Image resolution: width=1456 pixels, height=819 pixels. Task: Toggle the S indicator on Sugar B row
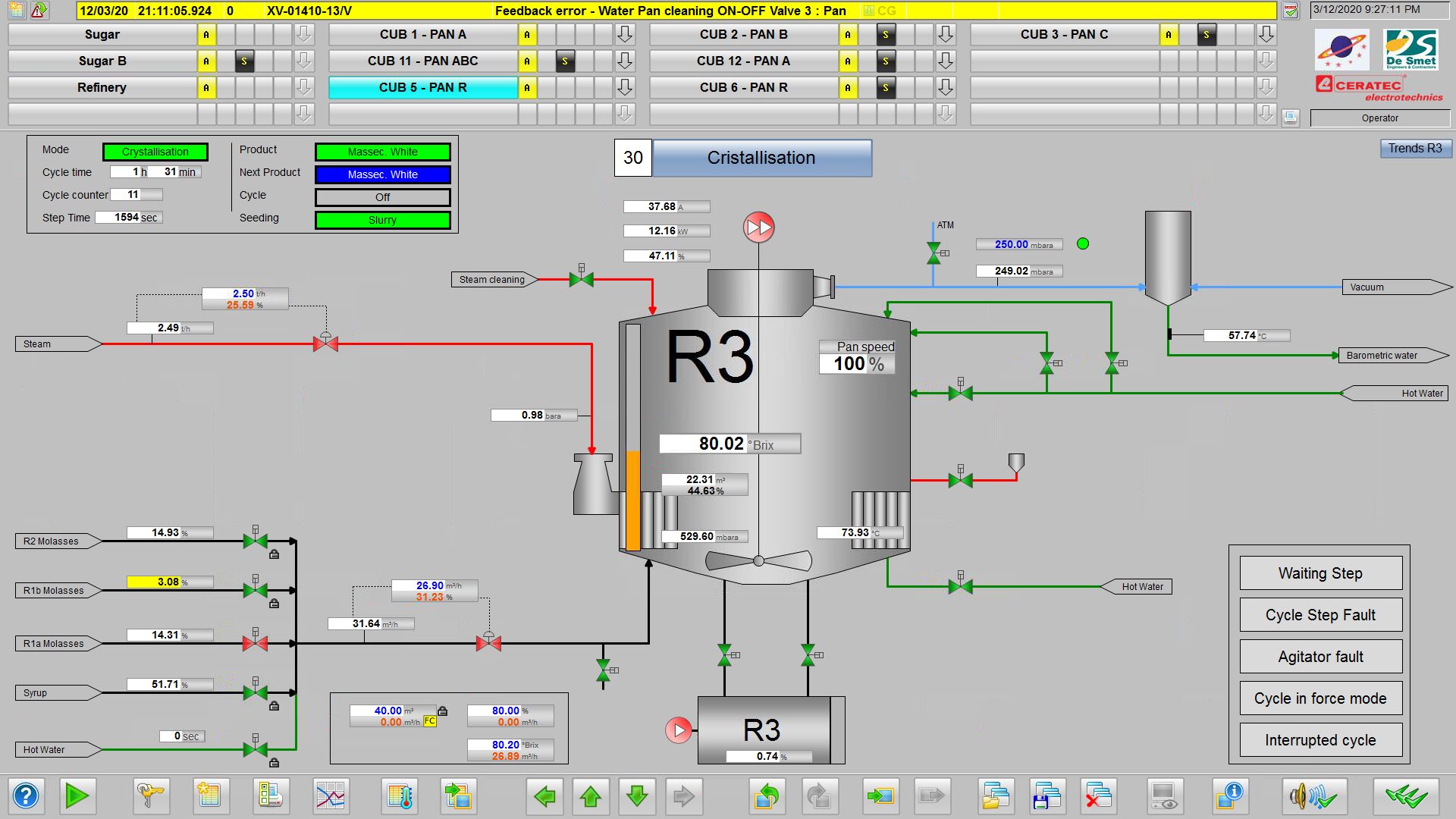[244, 61]
